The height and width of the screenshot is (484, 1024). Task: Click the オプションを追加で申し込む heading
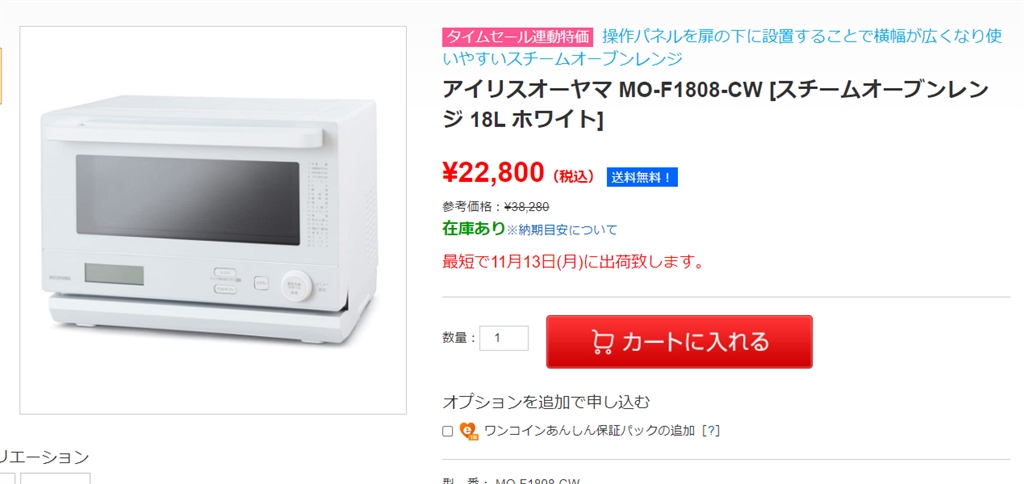pyautogui.click(x=546, y=402)
